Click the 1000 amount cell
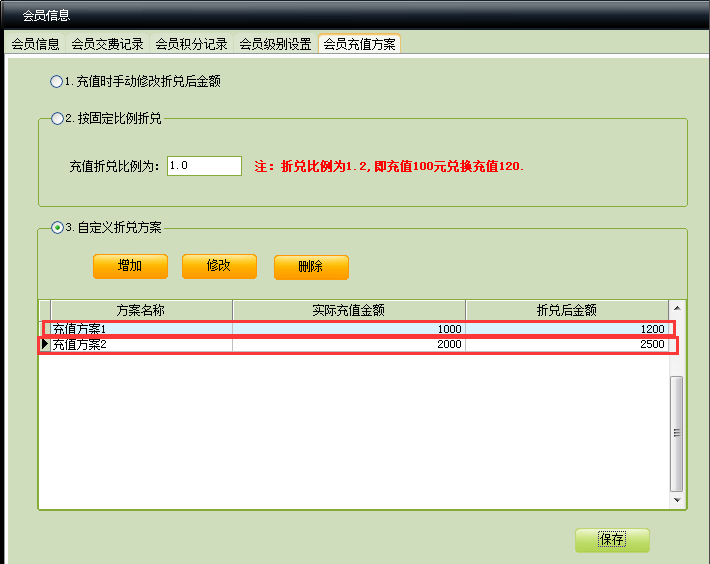The image size is (710, 564). click(349, 329)
